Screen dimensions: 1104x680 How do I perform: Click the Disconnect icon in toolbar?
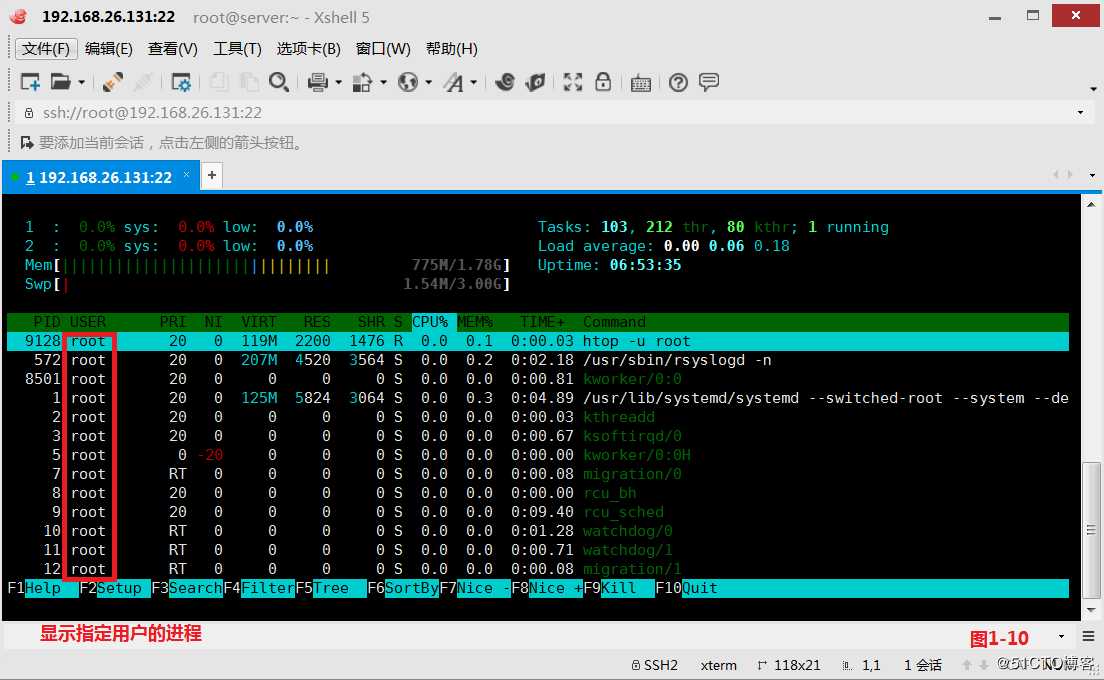[143, 82]
